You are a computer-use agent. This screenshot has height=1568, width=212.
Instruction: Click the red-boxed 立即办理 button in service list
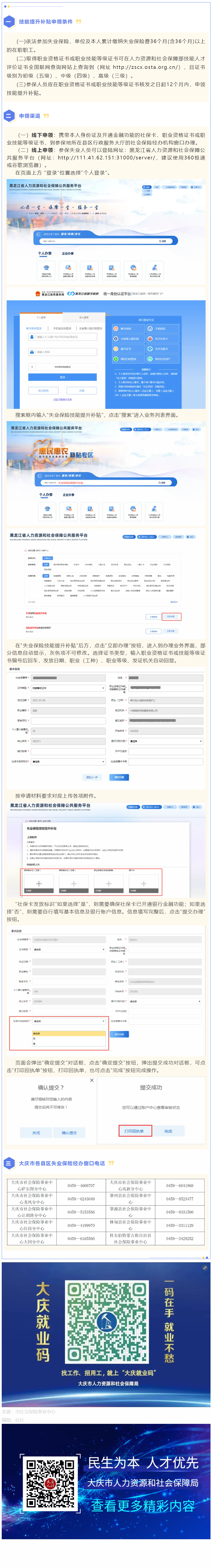pos(171,617)
